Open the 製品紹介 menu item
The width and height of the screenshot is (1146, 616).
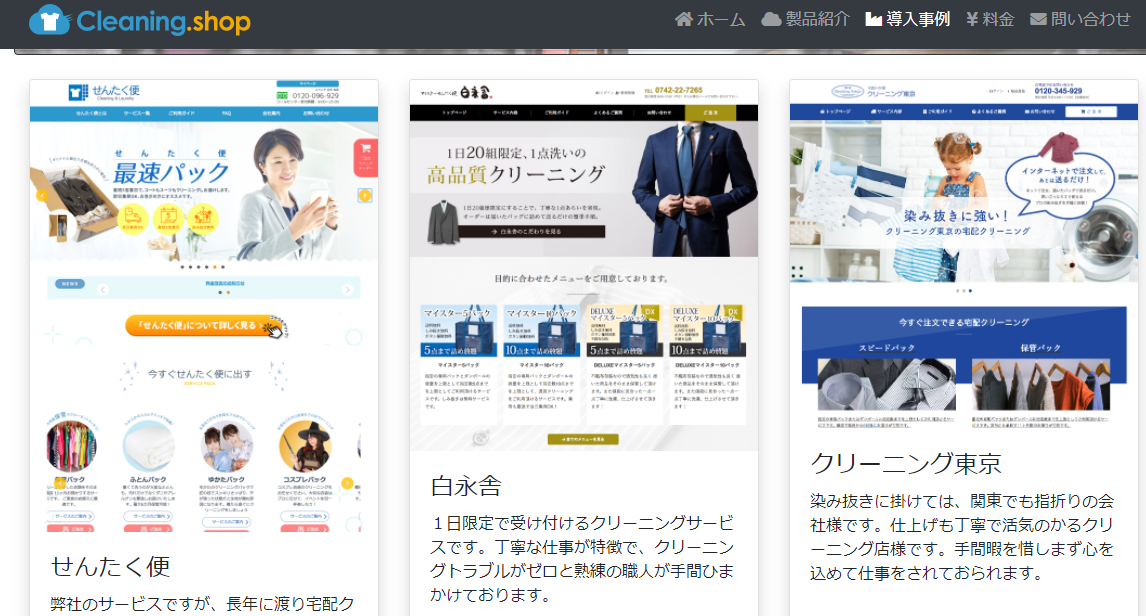point(805,19)
